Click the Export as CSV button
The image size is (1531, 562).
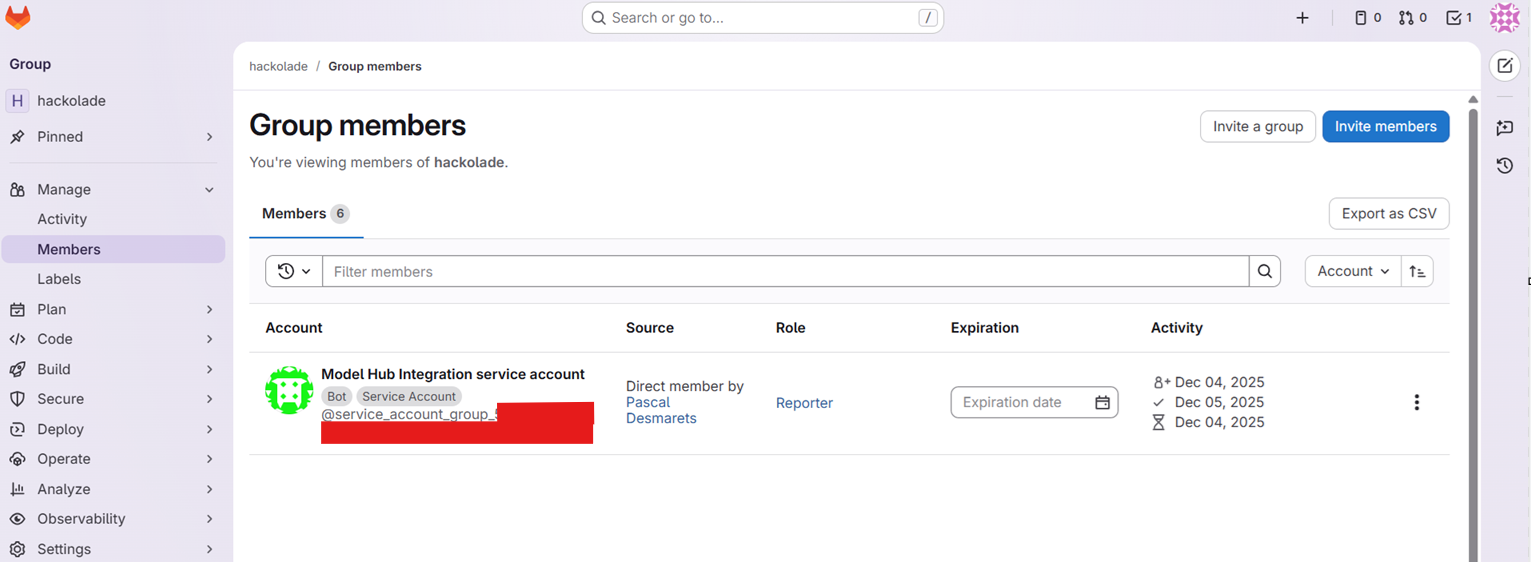pyautogui.click(x=1389, y=213)
